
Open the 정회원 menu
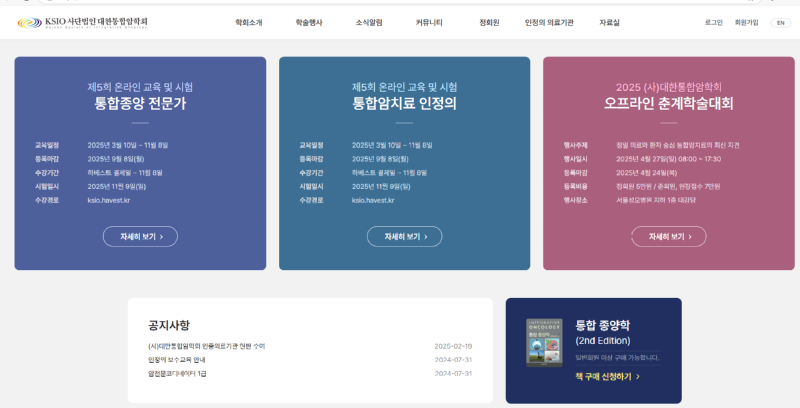tap(489, 22)
